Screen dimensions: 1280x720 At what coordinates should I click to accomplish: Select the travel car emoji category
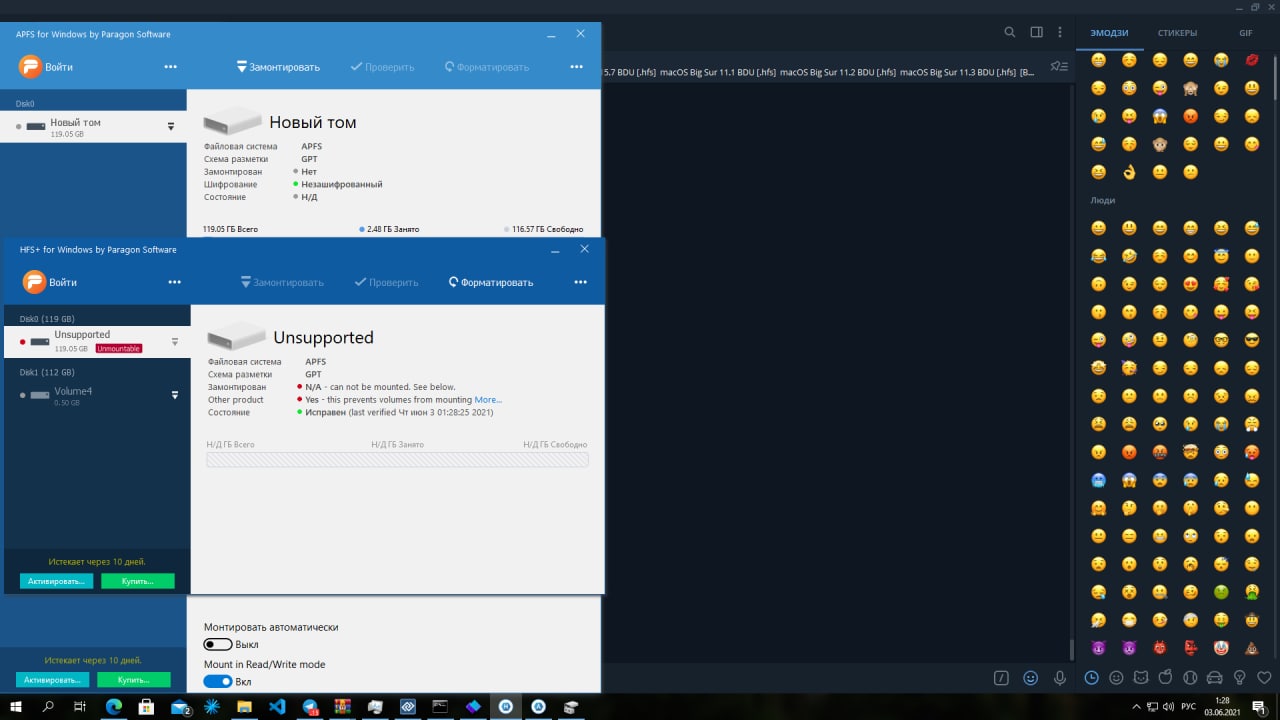point(1215,678)
